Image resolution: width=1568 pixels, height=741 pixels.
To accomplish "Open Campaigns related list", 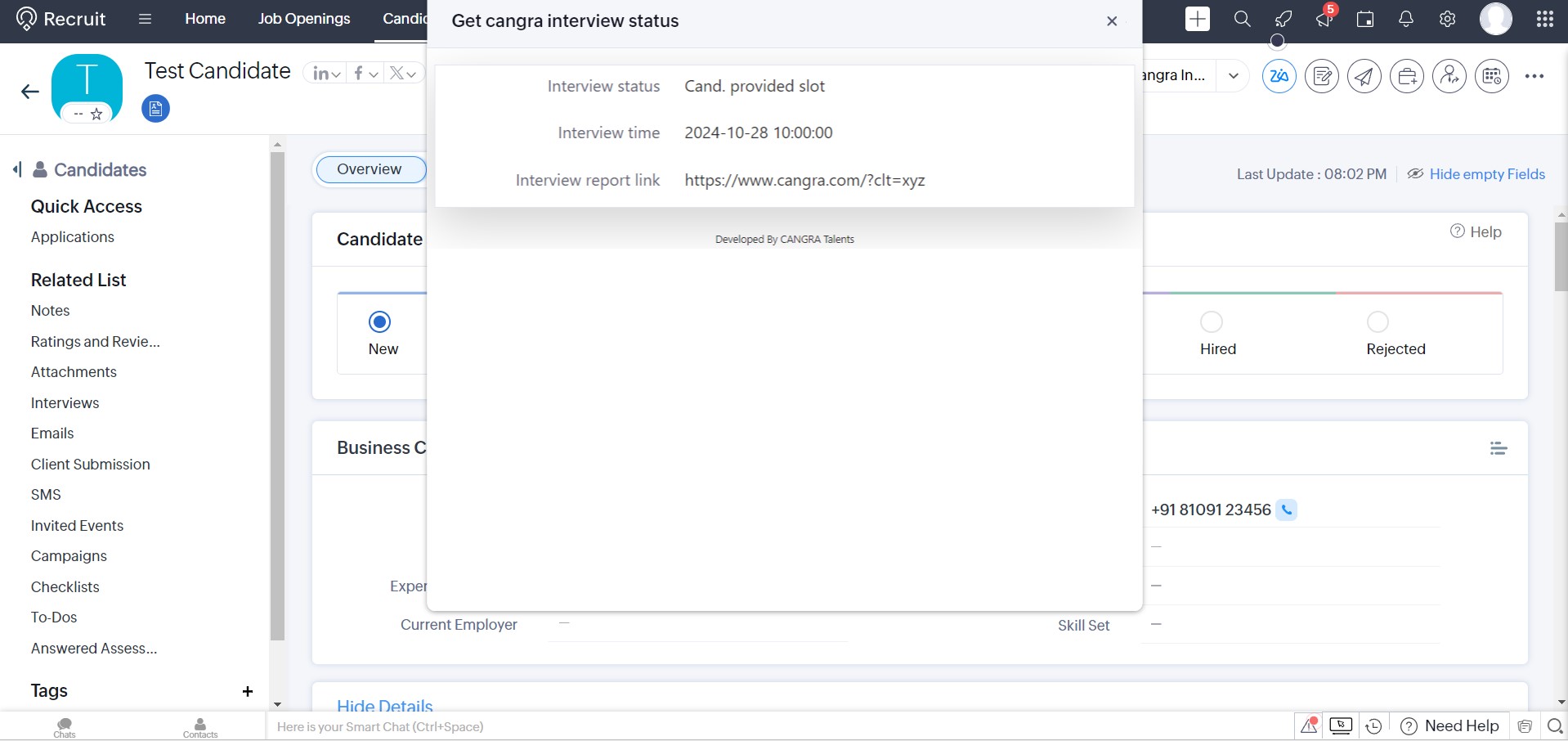I will click(x=69, y=556).
